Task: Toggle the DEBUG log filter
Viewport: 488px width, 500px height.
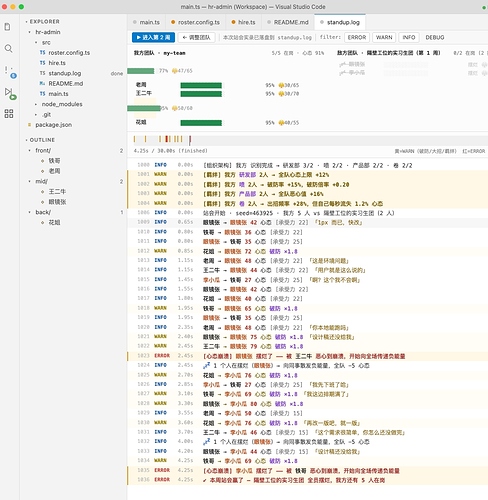Action: pos(435,37)
